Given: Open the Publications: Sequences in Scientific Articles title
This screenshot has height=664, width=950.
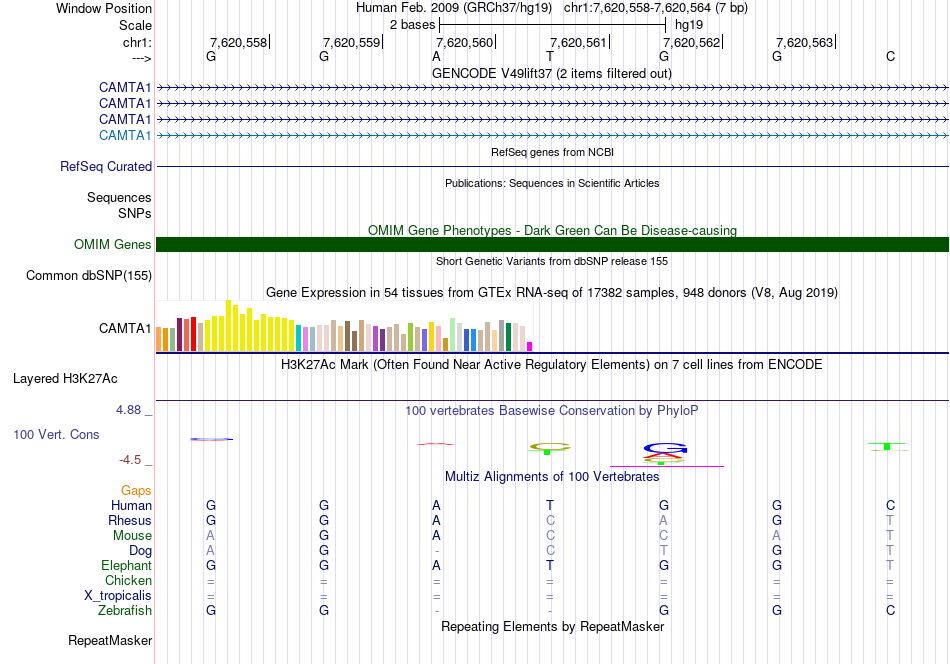Looking at the screenshot, I should coord(552,183).
